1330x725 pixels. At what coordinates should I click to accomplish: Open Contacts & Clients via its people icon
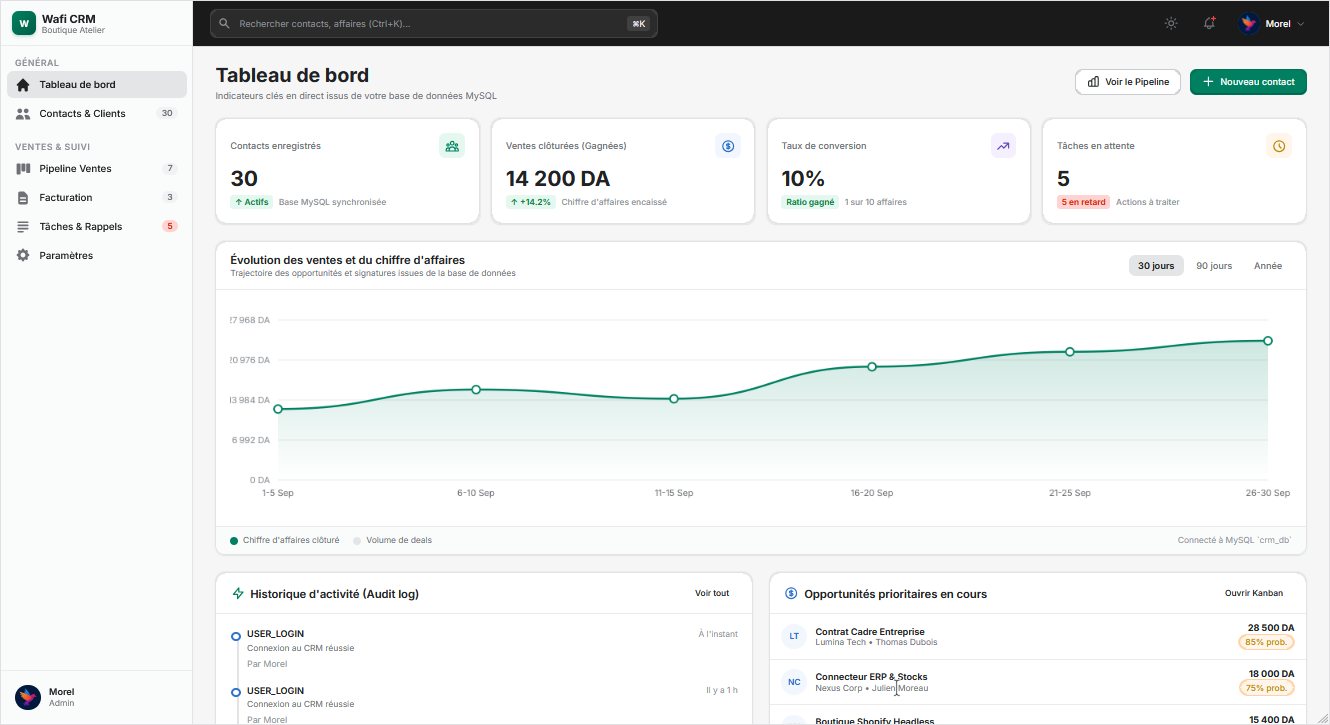pyautogui.click(x=23, y=114)
